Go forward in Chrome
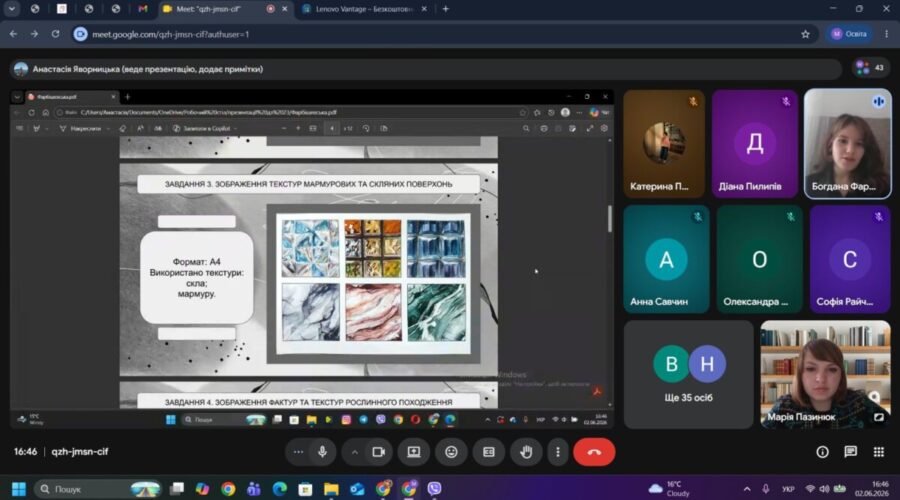The width and height of the screenshot is (900, 500). [x=34, y=34]
